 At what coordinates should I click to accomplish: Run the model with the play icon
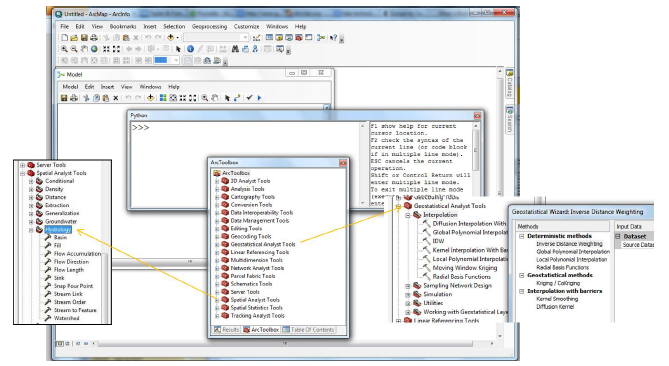[x=259, y=98]
